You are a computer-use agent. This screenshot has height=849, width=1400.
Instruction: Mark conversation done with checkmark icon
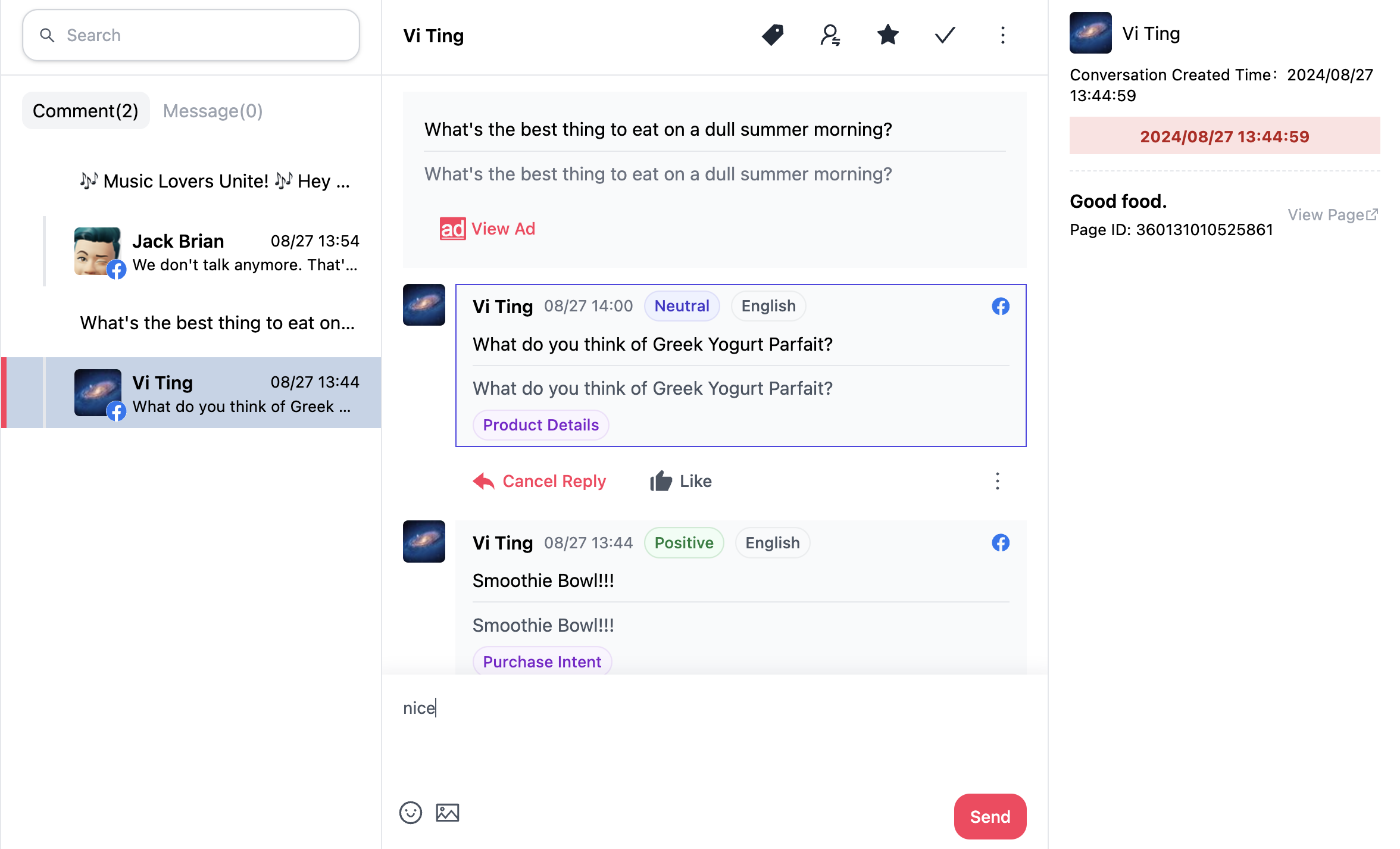click(x=945, y=35)
